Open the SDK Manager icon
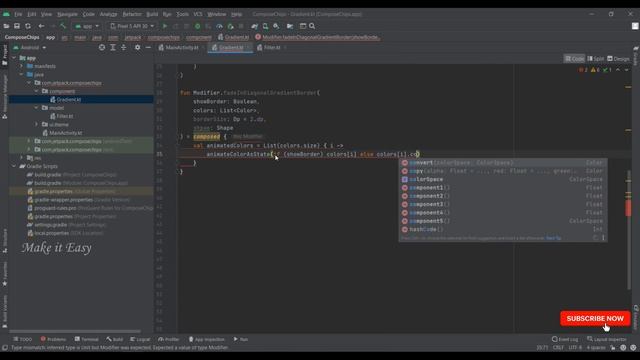Screen dimensions: 640x360 pyautogui.click(x=276, y=26)
